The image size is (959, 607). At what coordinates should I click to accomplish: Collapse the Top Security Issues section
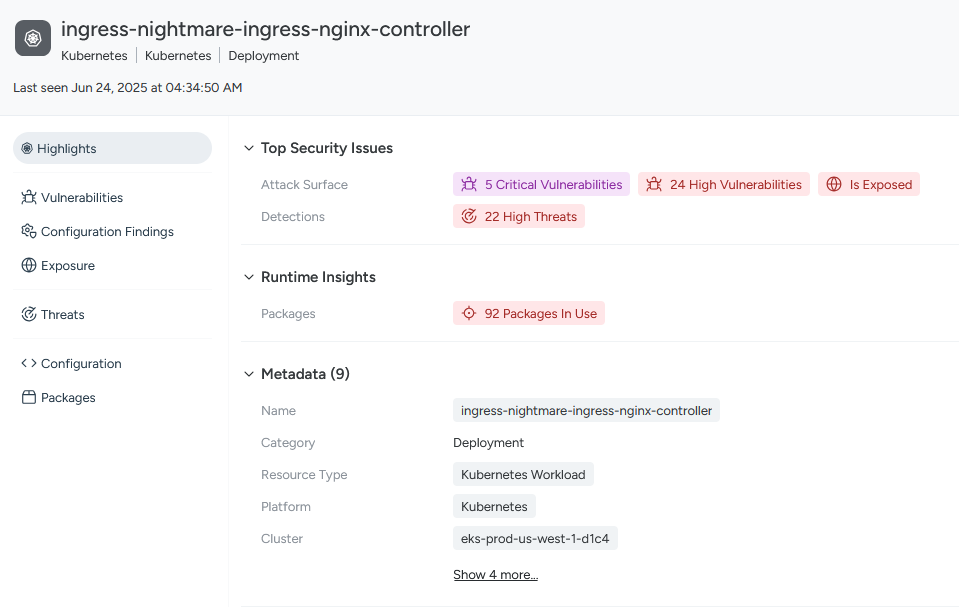249,148
